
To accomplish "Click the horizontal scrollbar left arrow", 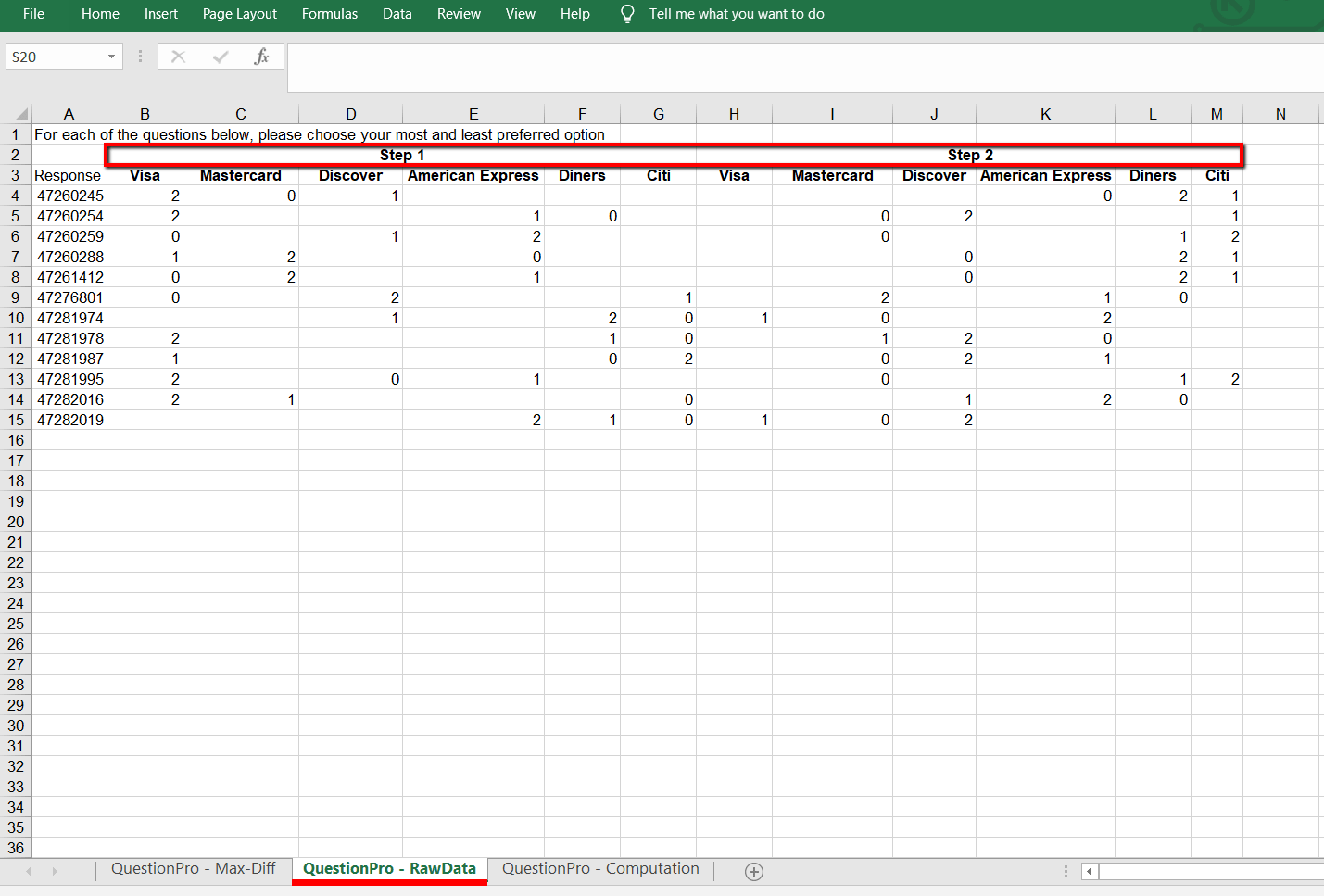I will [1091, 871].
